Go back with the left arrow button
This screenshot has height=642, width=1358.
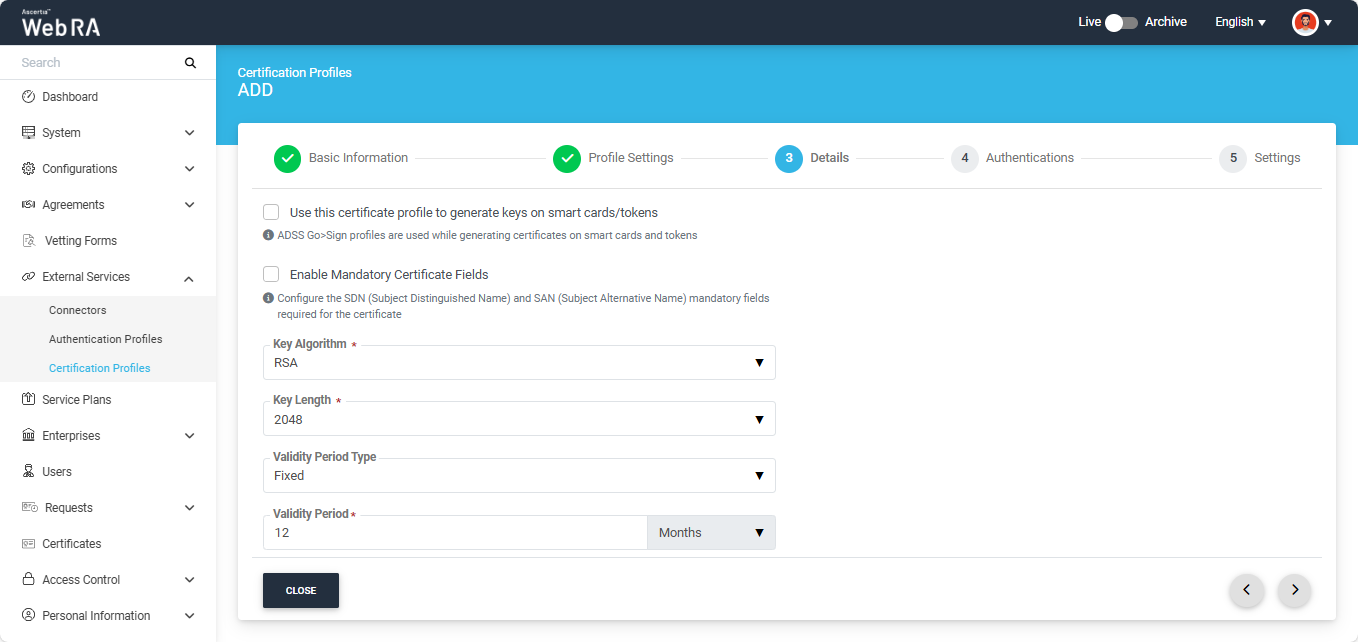coord(1246,590)
